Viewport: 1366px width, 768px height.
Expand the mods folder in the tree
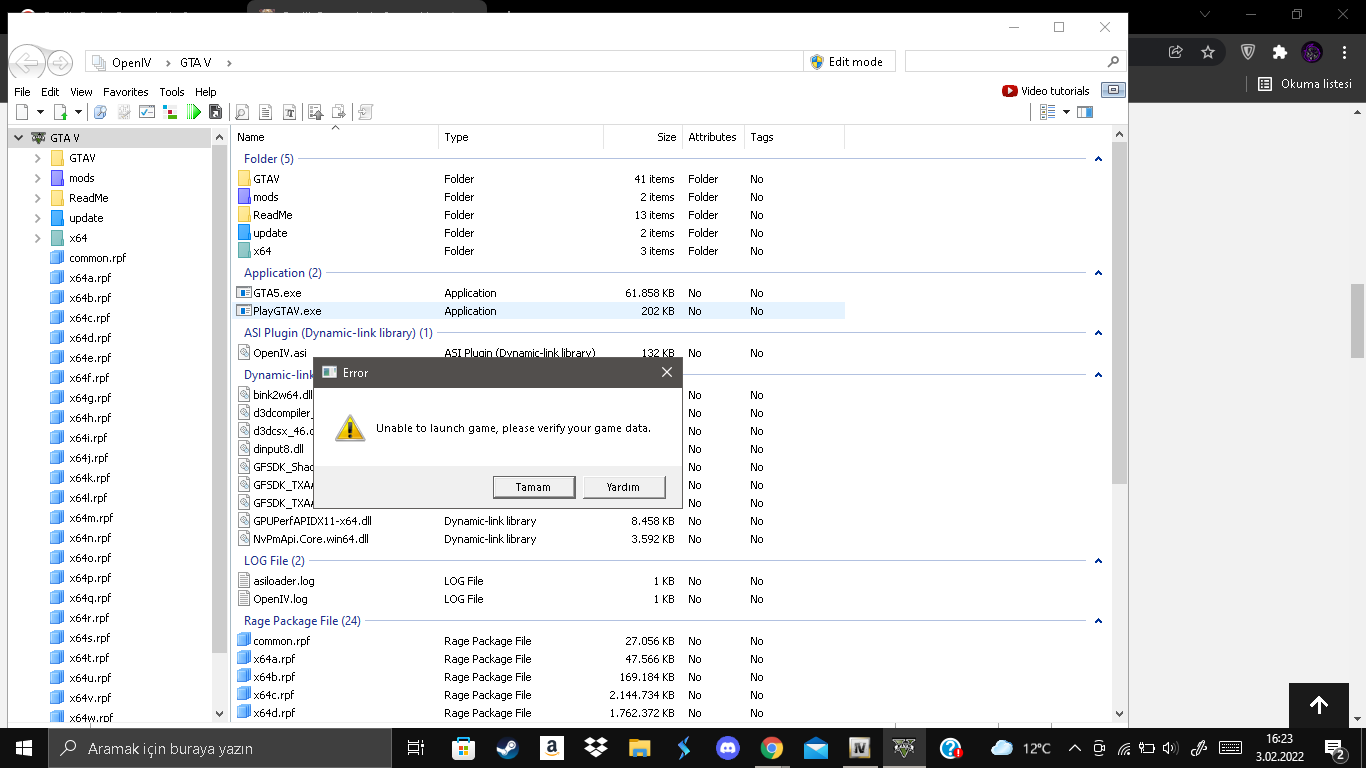pos(37,178)
